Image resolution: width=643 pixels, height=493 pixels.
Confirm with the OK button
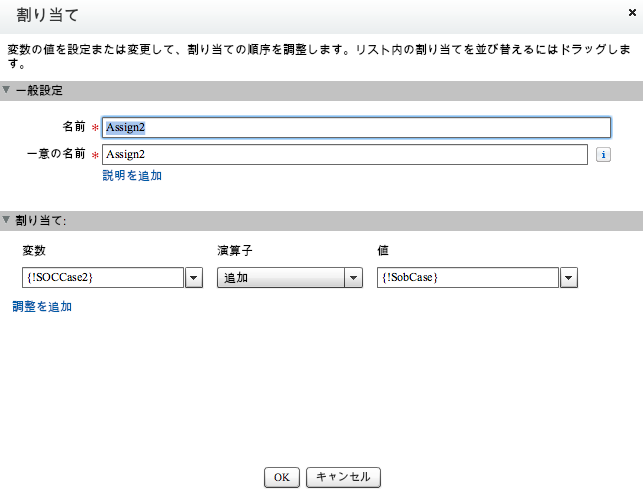pyautogui.click(x=282, y=477)
